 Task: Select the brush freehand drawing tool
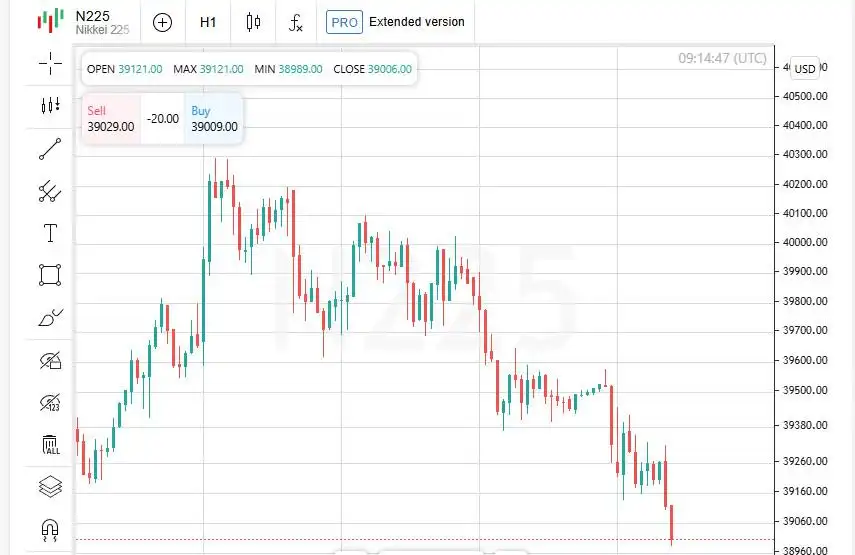pyautogui.click(x=50, y=317)
